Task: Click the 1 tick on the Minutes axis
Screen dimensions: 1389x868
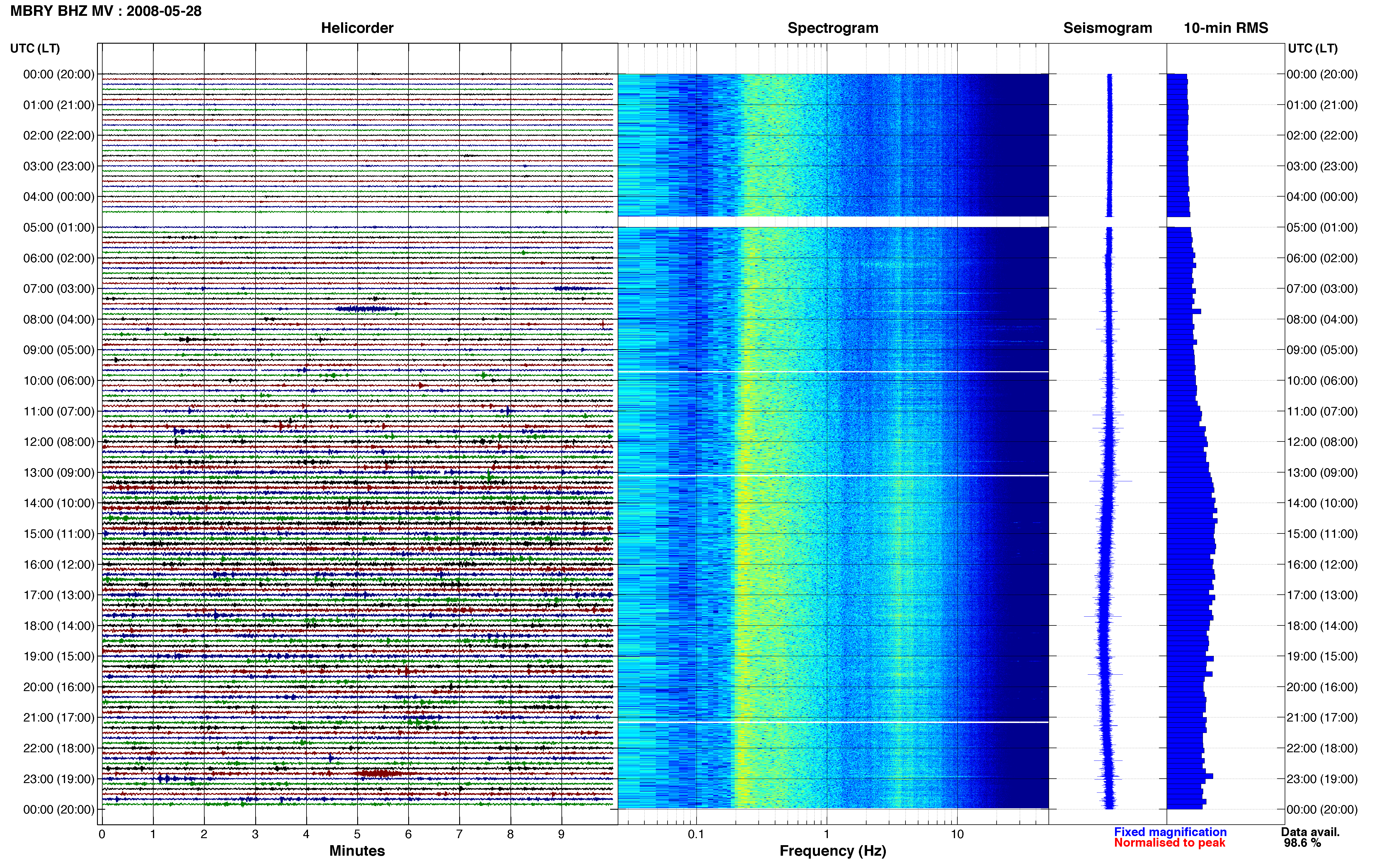Action: (153, 834)
